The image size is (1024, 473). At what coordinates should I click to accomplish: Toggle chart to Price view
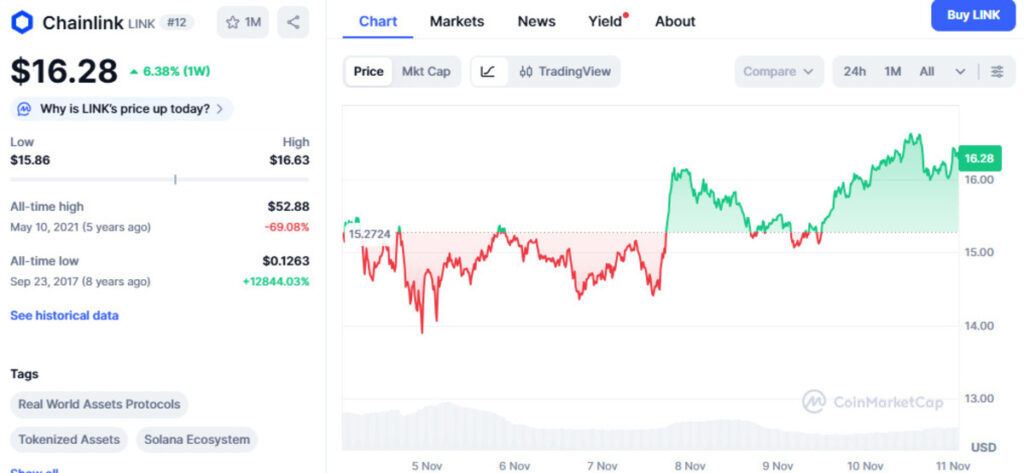point(368,71)
